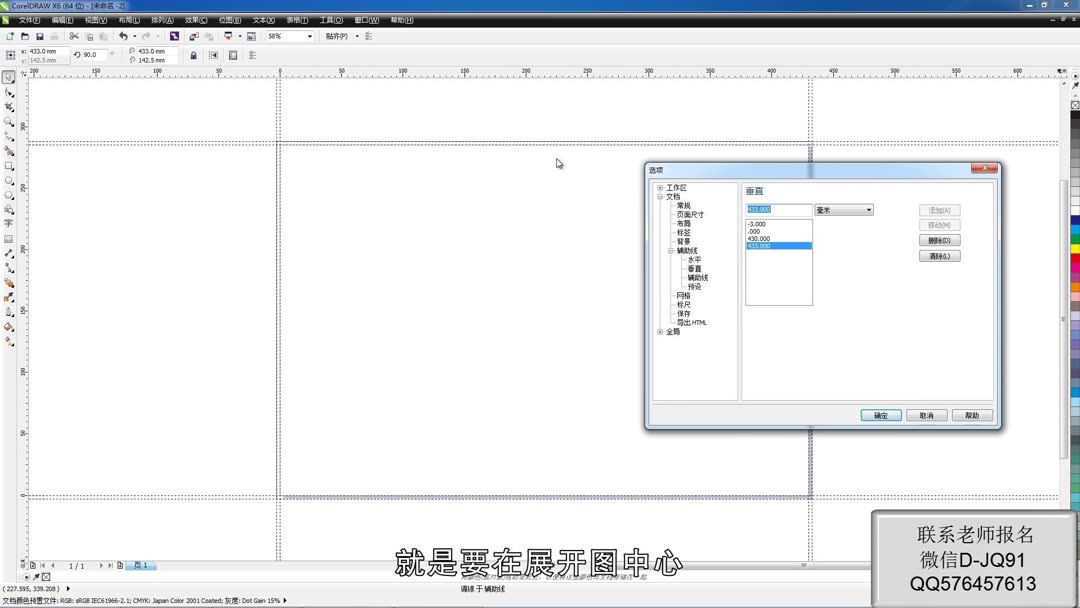Open the 工具(O) menu
Screen dimensions: 1080x608
[330, 19]
